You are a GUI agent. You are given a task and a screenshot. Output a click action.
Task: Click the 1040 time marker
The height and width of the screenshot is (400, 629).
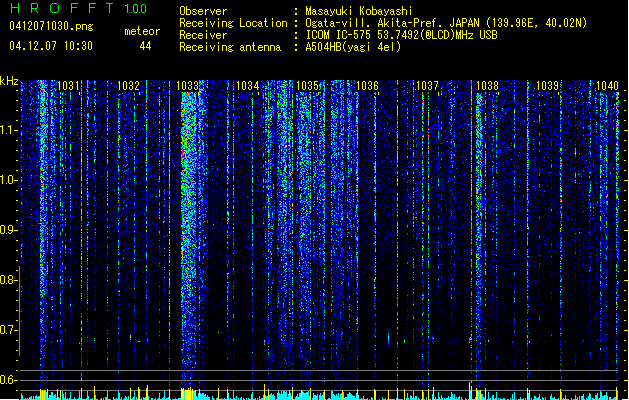[x=607, y=86]
